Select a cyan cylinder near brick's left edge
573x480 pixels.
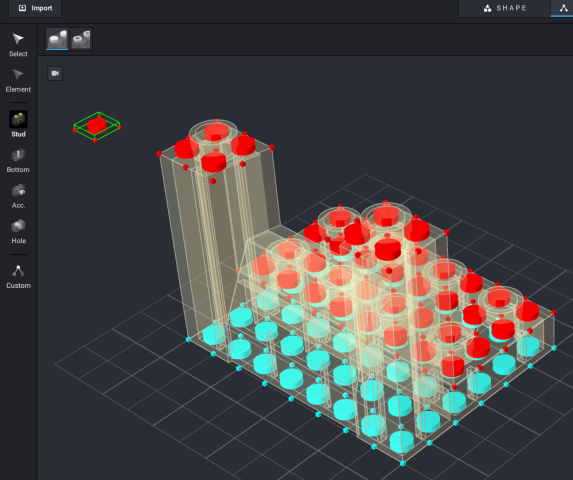pyautogui.click(x=214, y=335)
